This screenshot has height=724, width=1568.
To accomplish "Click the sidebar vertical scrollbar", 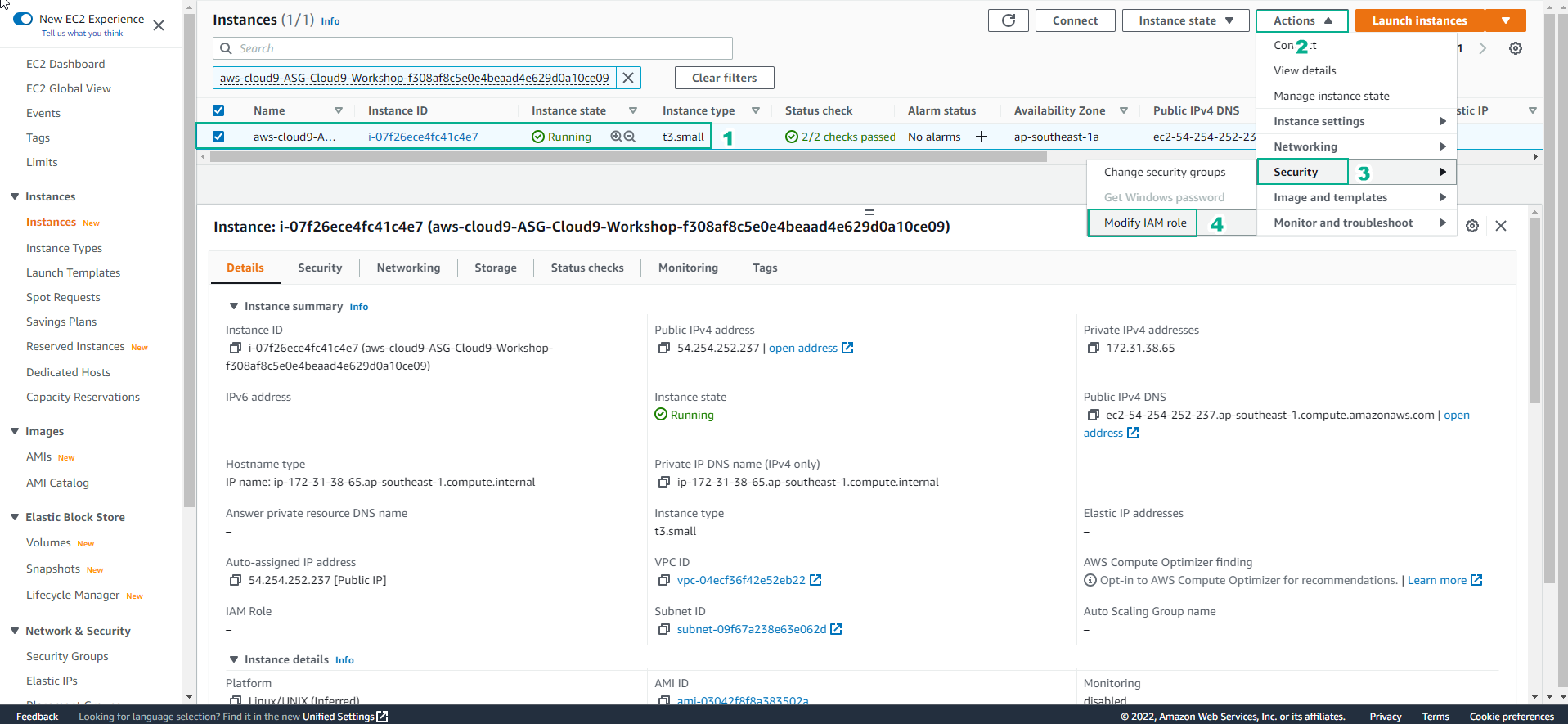I will pyautogui.click(x=190, y=262).
